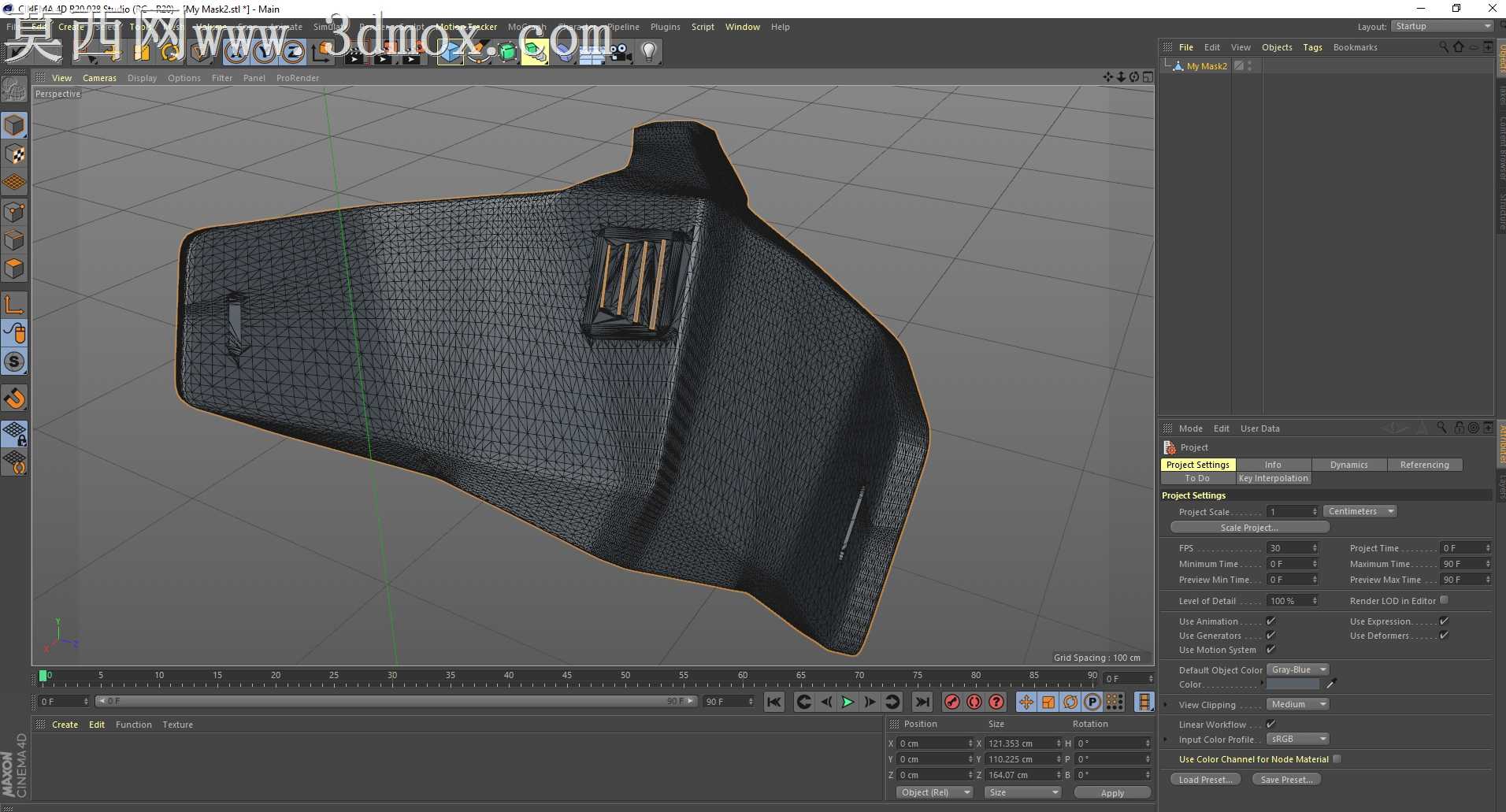Screen dimensions: 1506x812
Task: Go to the start of animation
Action: tap(774, 702)
